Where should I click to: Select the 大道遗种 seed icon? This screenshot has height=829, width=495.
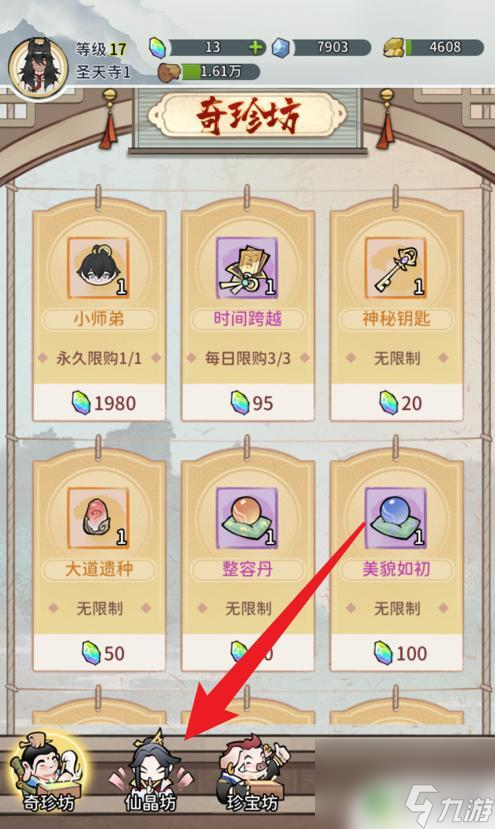pyautogui.click(x=98, y=518)
